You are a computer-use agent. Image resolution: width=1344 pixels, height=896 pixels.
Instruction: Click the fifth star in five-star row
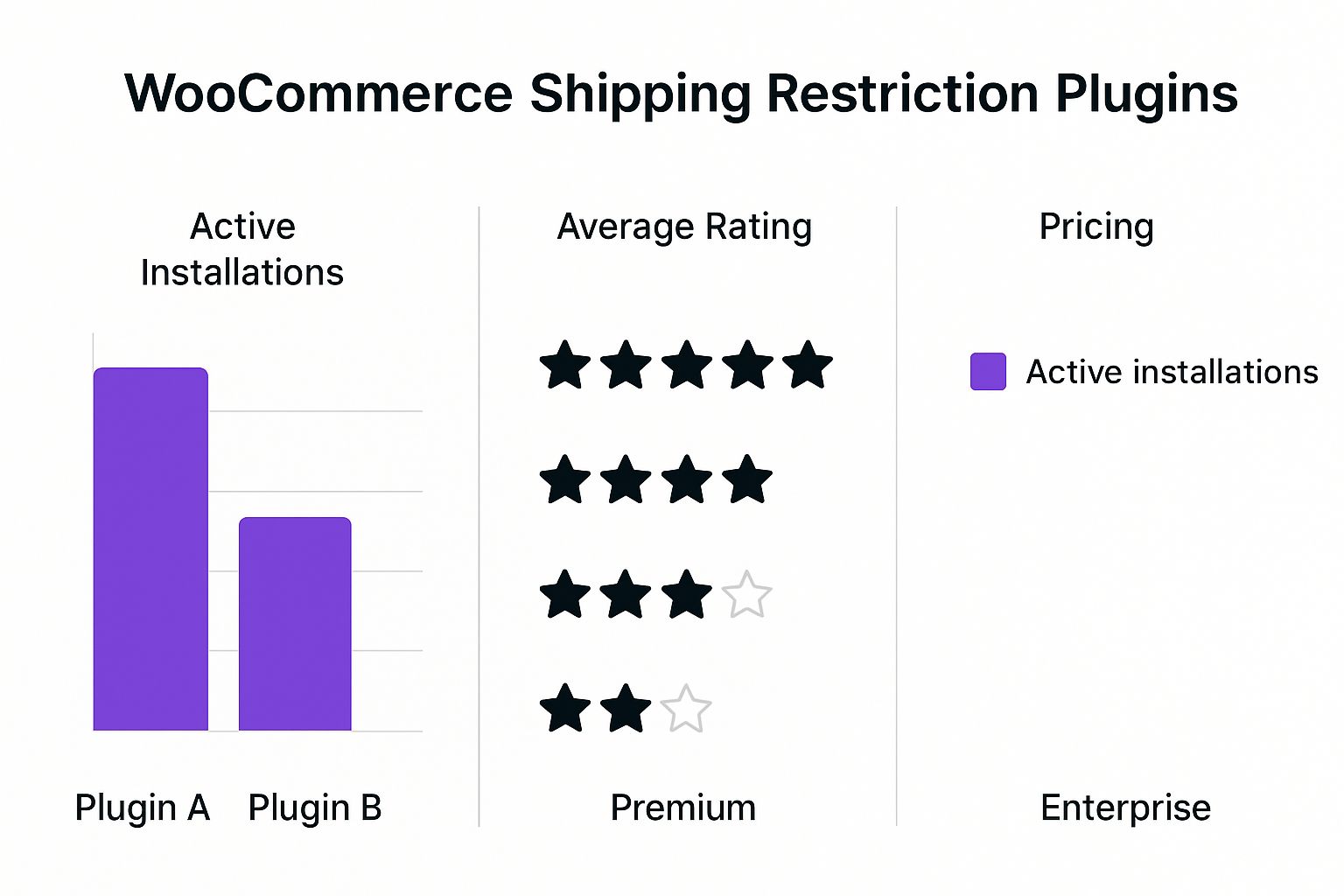coord(808,365)
